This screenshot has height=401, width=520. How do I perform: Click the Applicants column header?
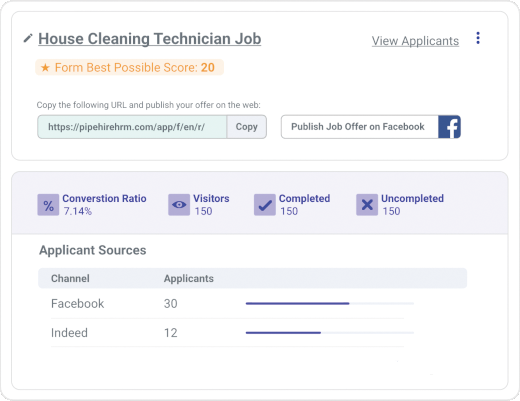coord(189,278)
